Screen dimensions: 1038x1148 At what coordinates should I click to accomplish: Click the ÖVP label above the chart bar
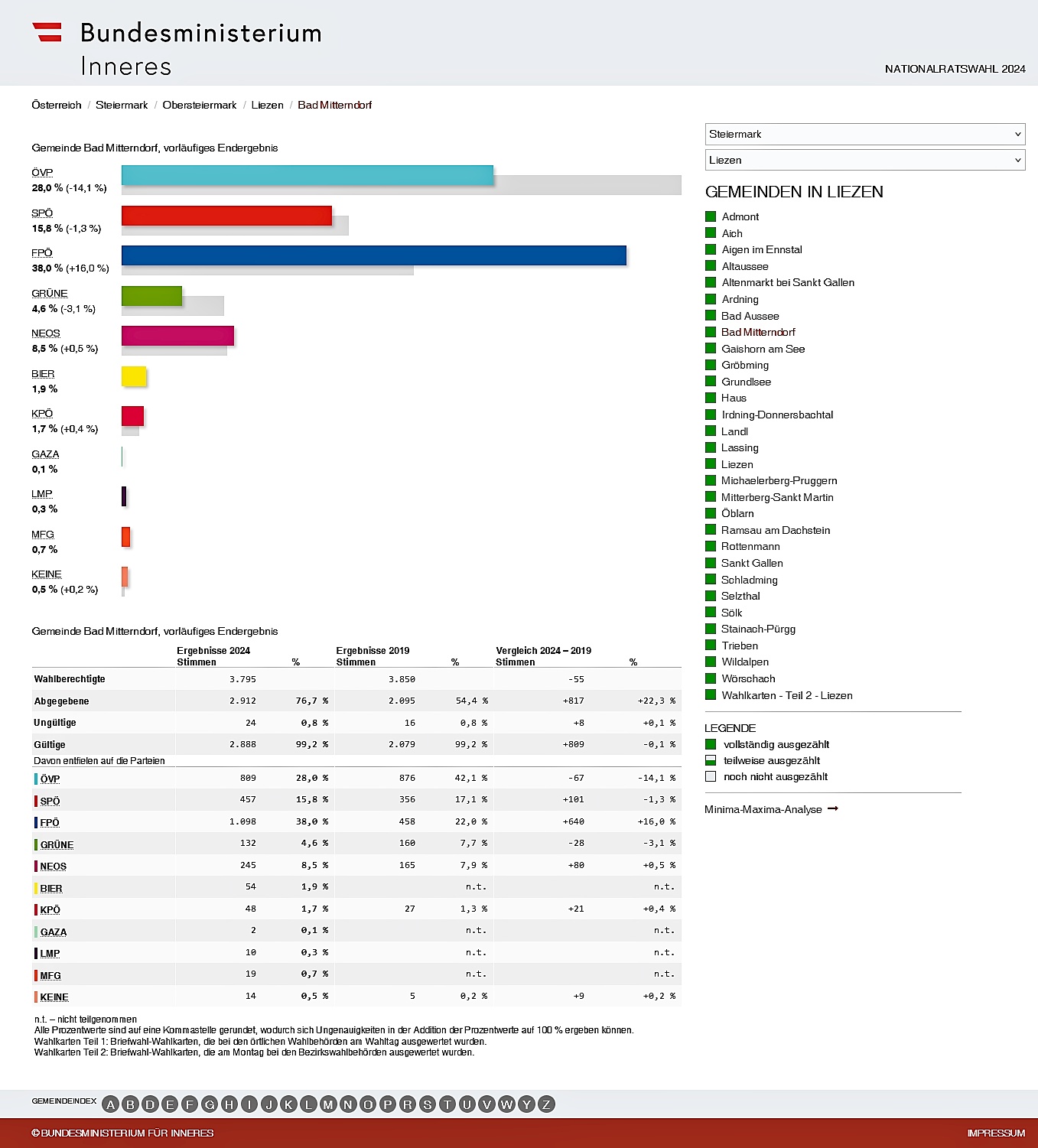pos(42,172)
